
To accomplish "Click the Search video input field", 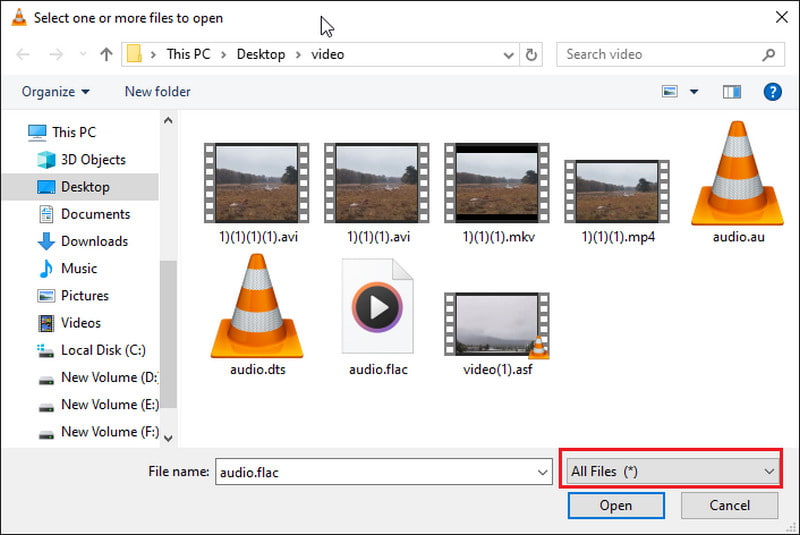I will coord(660,55).
